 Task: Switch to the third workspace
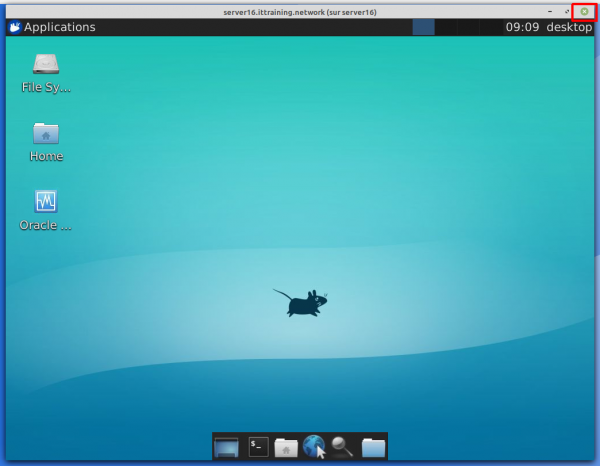point(468,27)
